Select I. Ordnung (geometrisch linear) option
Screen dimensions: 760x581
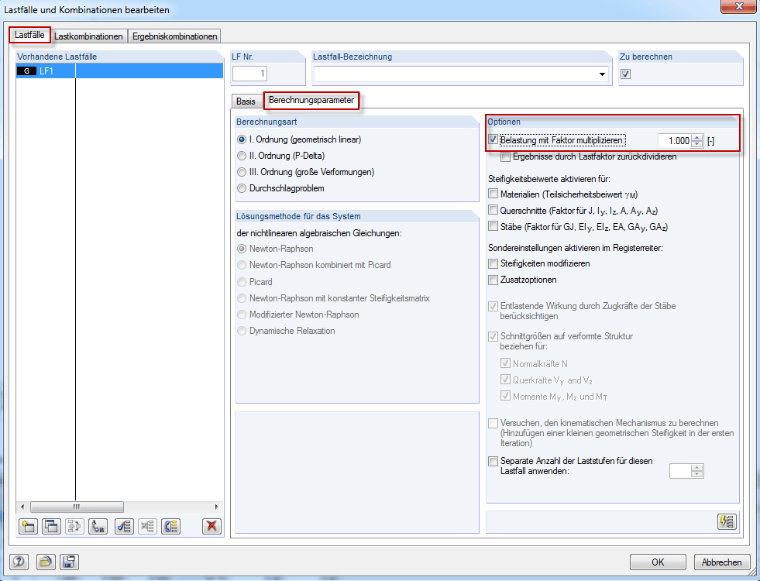241,140
